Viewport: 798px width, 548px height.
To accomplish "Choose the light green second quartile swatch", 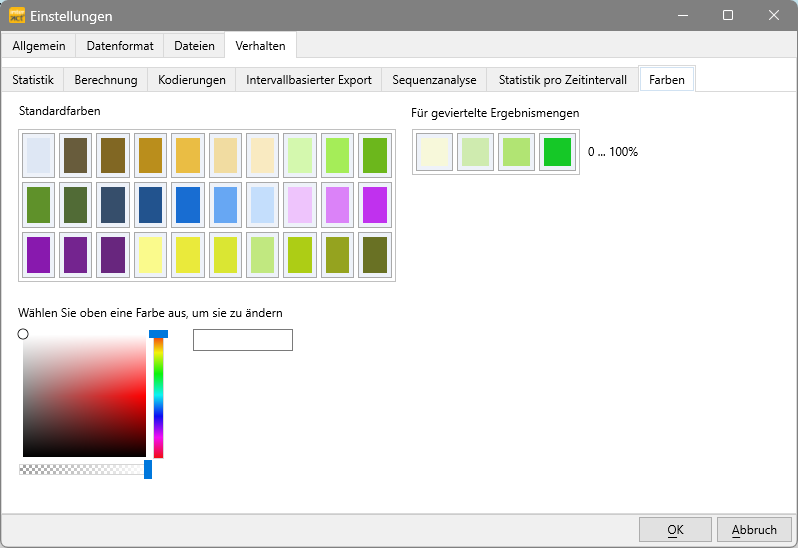I will pos(475,152).
